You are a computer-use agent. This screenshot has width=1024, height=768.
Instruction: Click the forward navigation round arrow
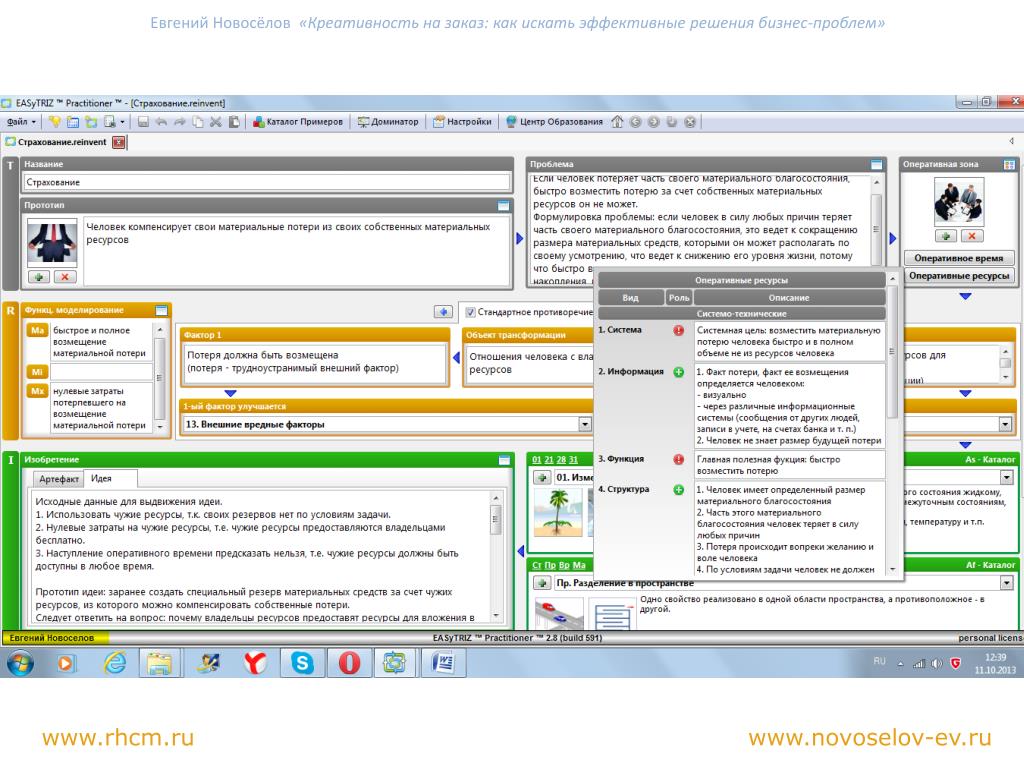pos(654,121)
